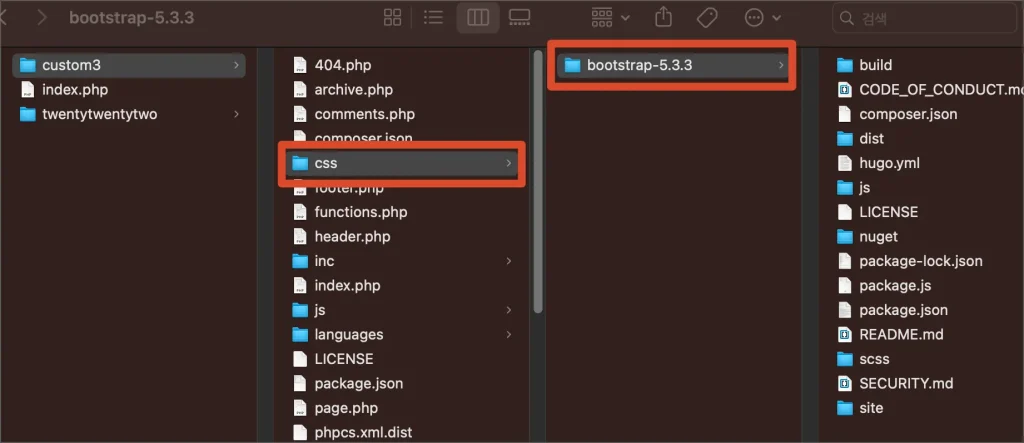Select the css folder

[325, 163]
